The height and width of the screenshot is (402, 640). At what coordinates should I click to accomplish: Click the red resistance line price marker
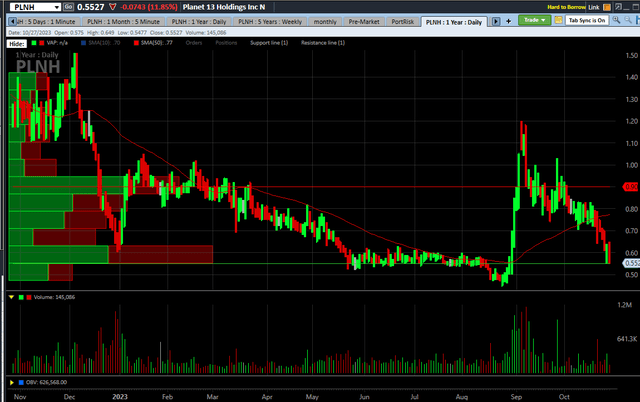click(x=631, y=187)
